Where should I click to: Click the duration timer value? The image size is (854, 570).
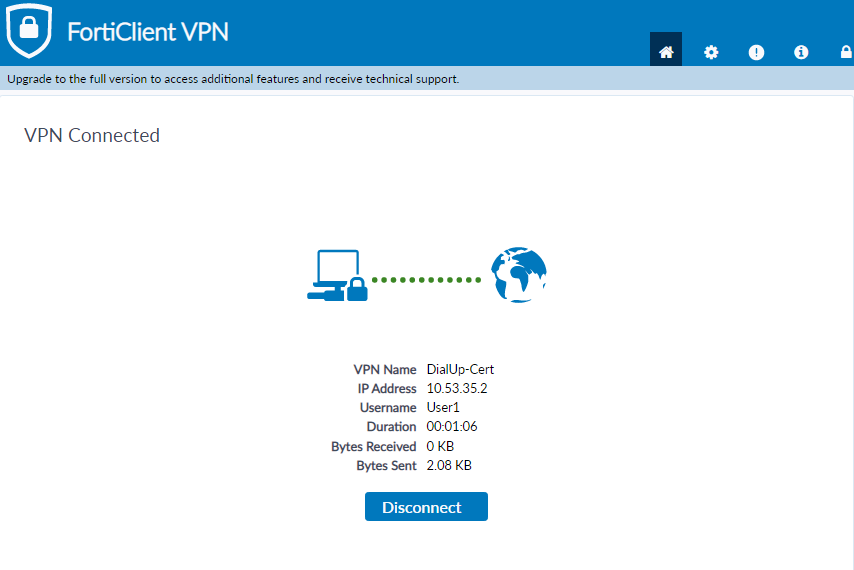pyautogui.click(x=452, y=427)
